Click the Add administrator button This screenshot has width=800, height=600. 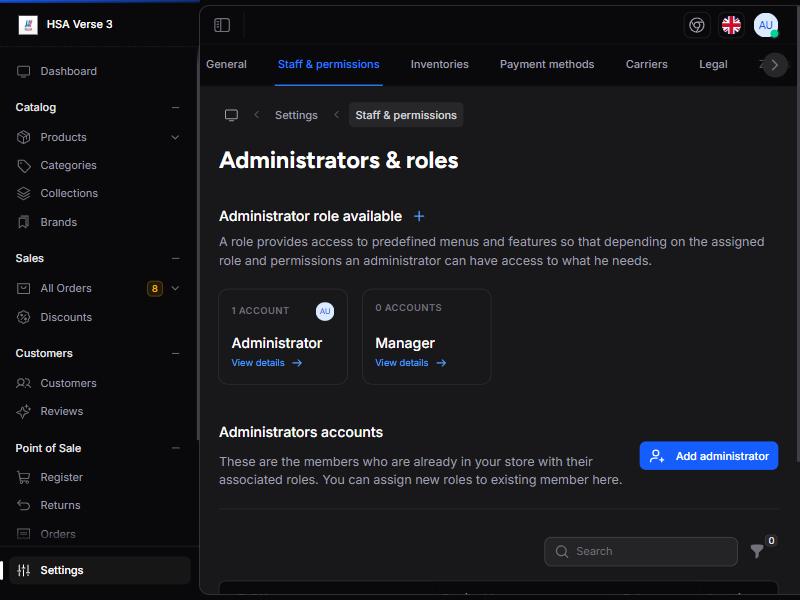pos(709,456)
